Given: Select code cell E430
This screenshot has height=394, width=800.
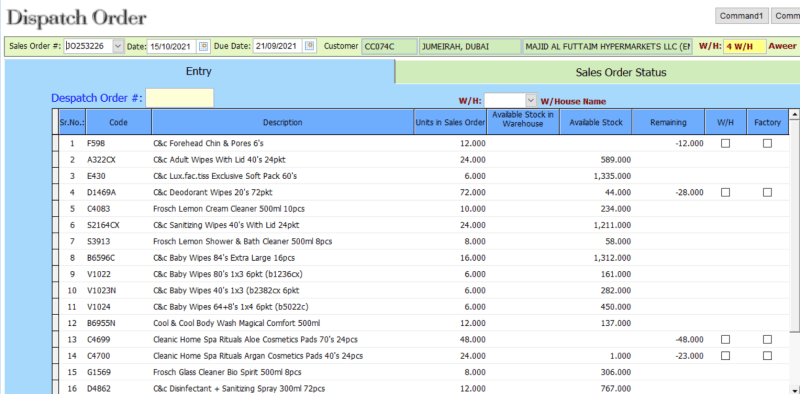Looking at the screenshot, I should coord(118,176).
